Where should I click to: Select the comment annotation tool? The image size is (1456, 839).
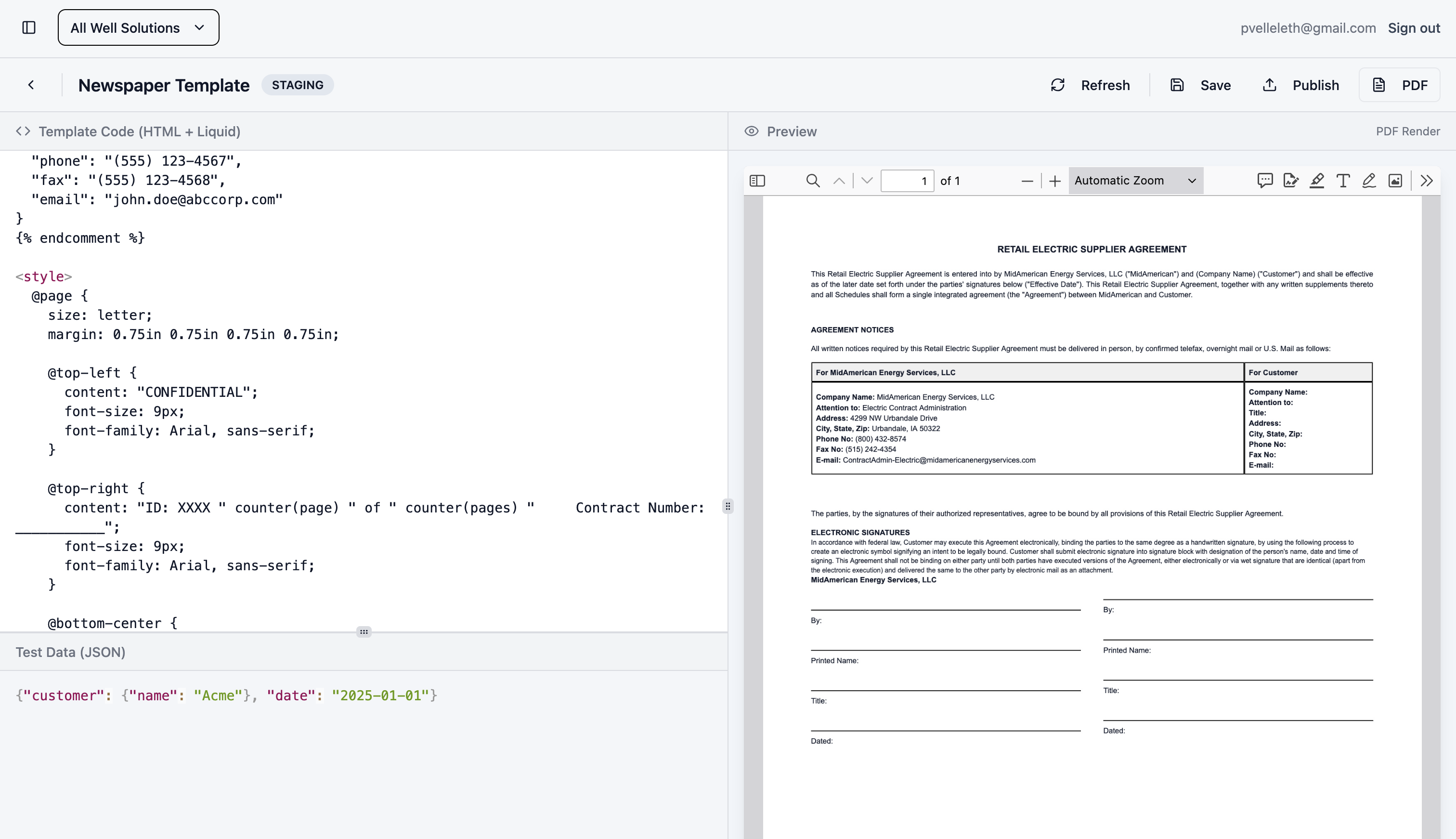click(x=1265, y=181)
